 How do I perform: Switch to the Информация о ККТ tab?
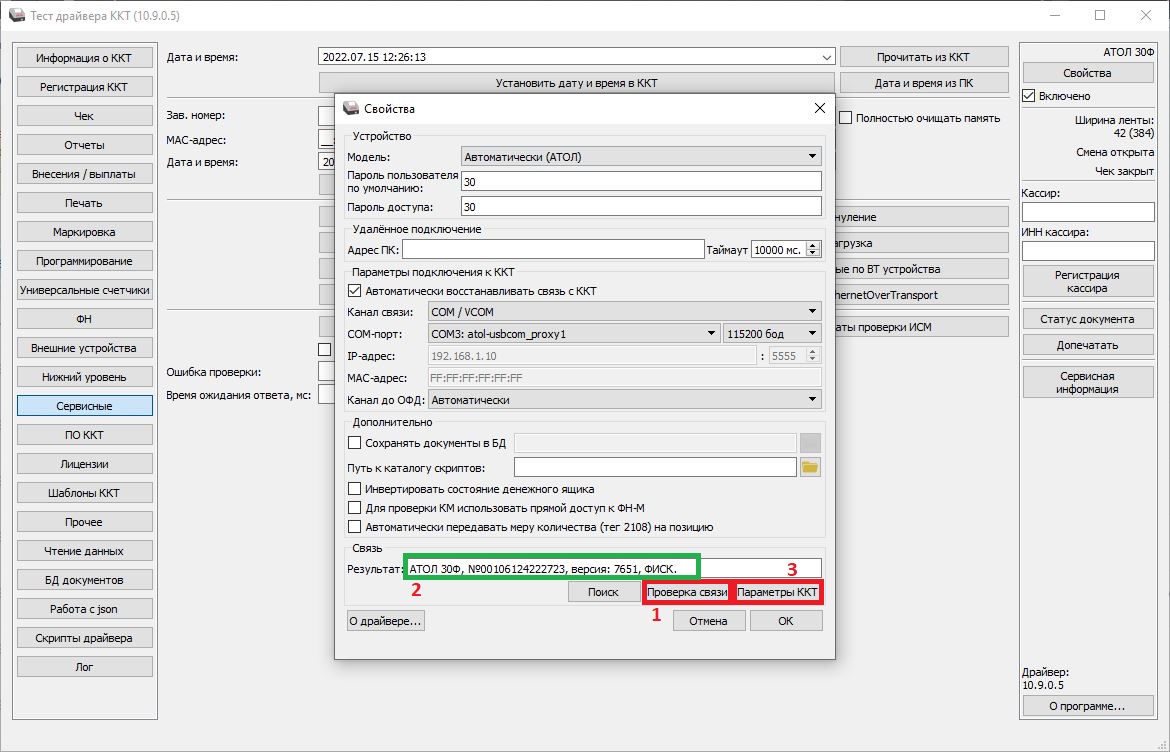click(x=84, y=58)
